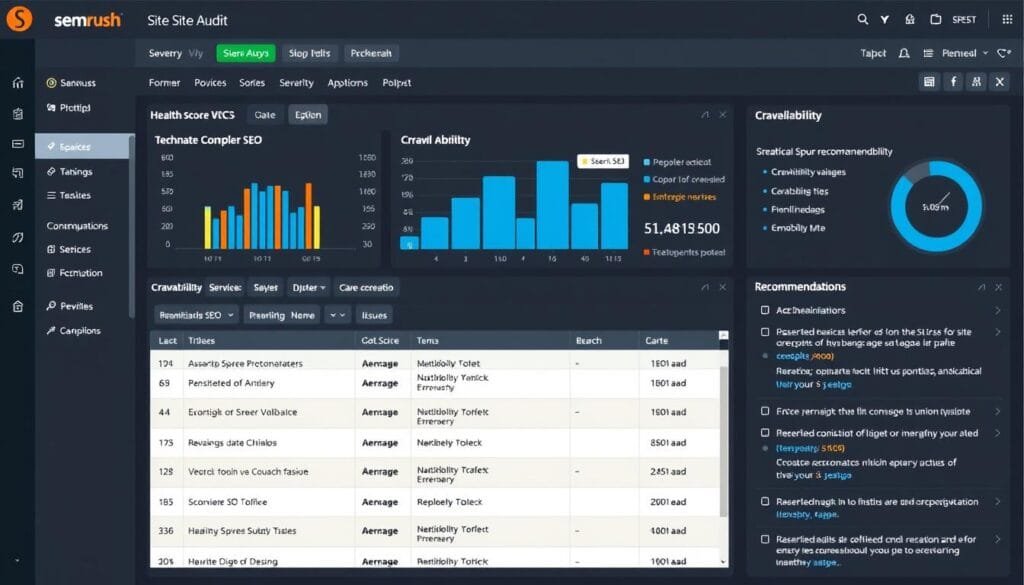Expand the 'Djrter' dropdown filter
The width and height of the screenshot is (1024, 585).
(308, 287)
